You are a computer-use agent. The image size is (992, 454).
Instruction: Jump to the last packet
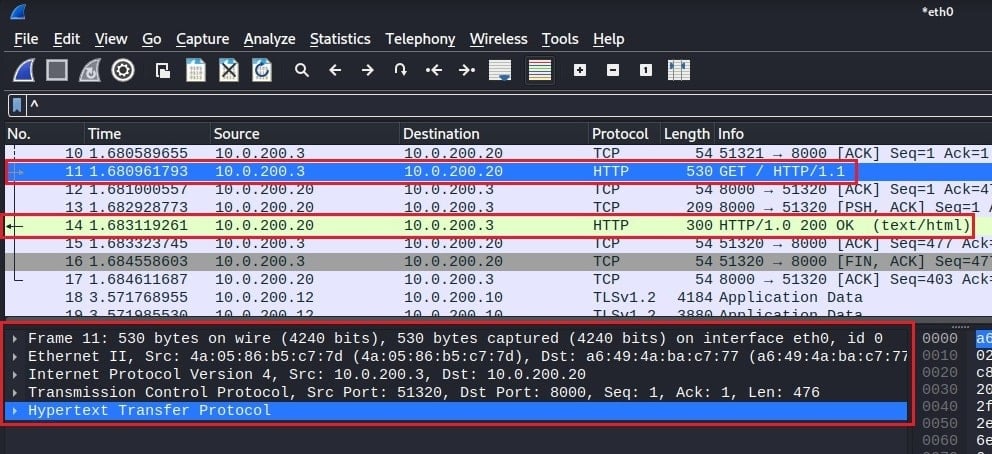(x=466, y=70)
